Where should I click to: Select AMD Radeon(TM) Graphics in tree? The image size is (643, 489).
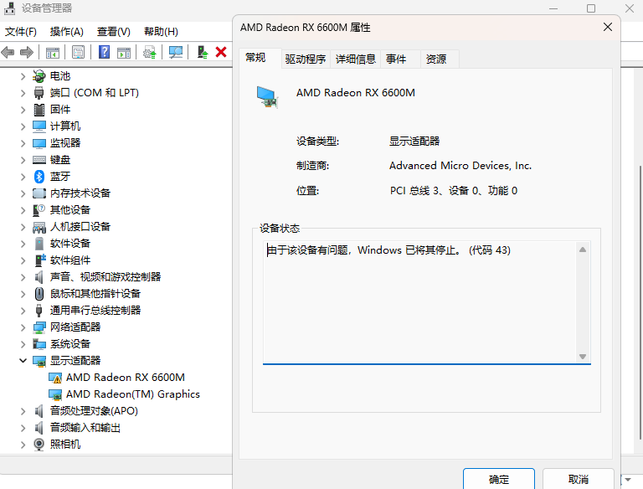[132, 394]
